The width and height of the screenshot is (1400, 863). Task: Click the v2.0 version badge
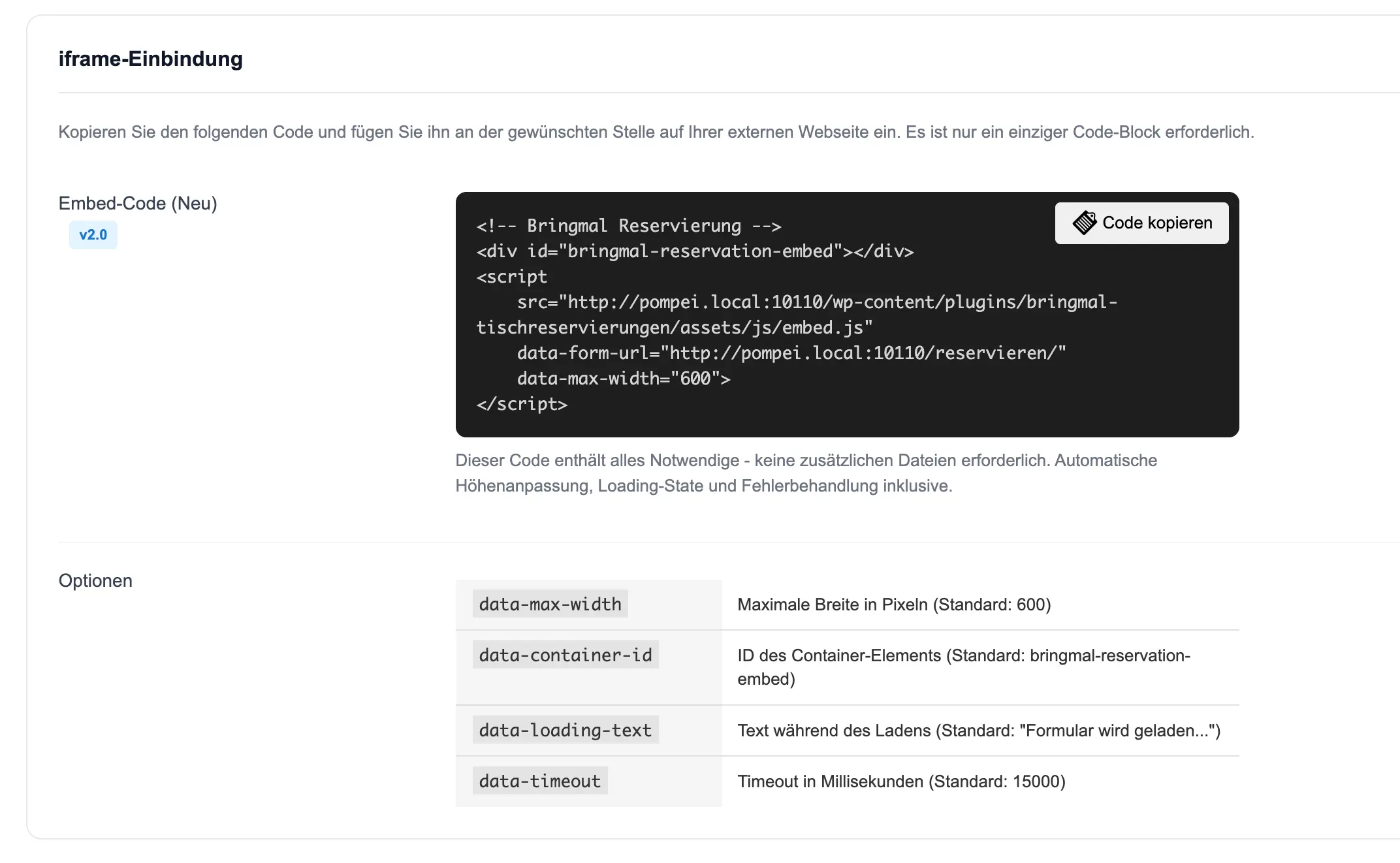pos(93,235)
